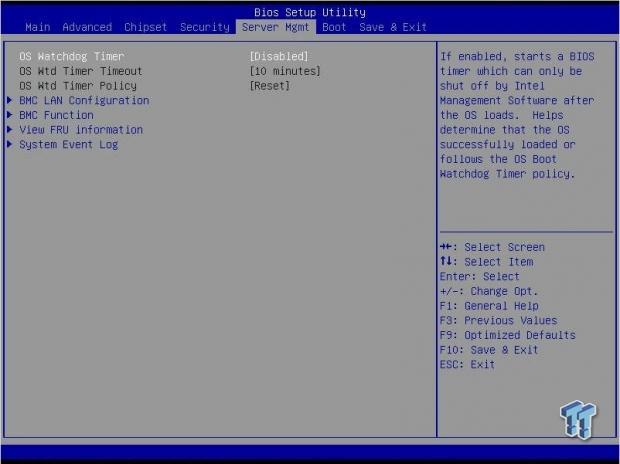Screen dimensions: 620x464
Task: Expand the BMC LAN Configuration submenu
Action: pos(84,100)
